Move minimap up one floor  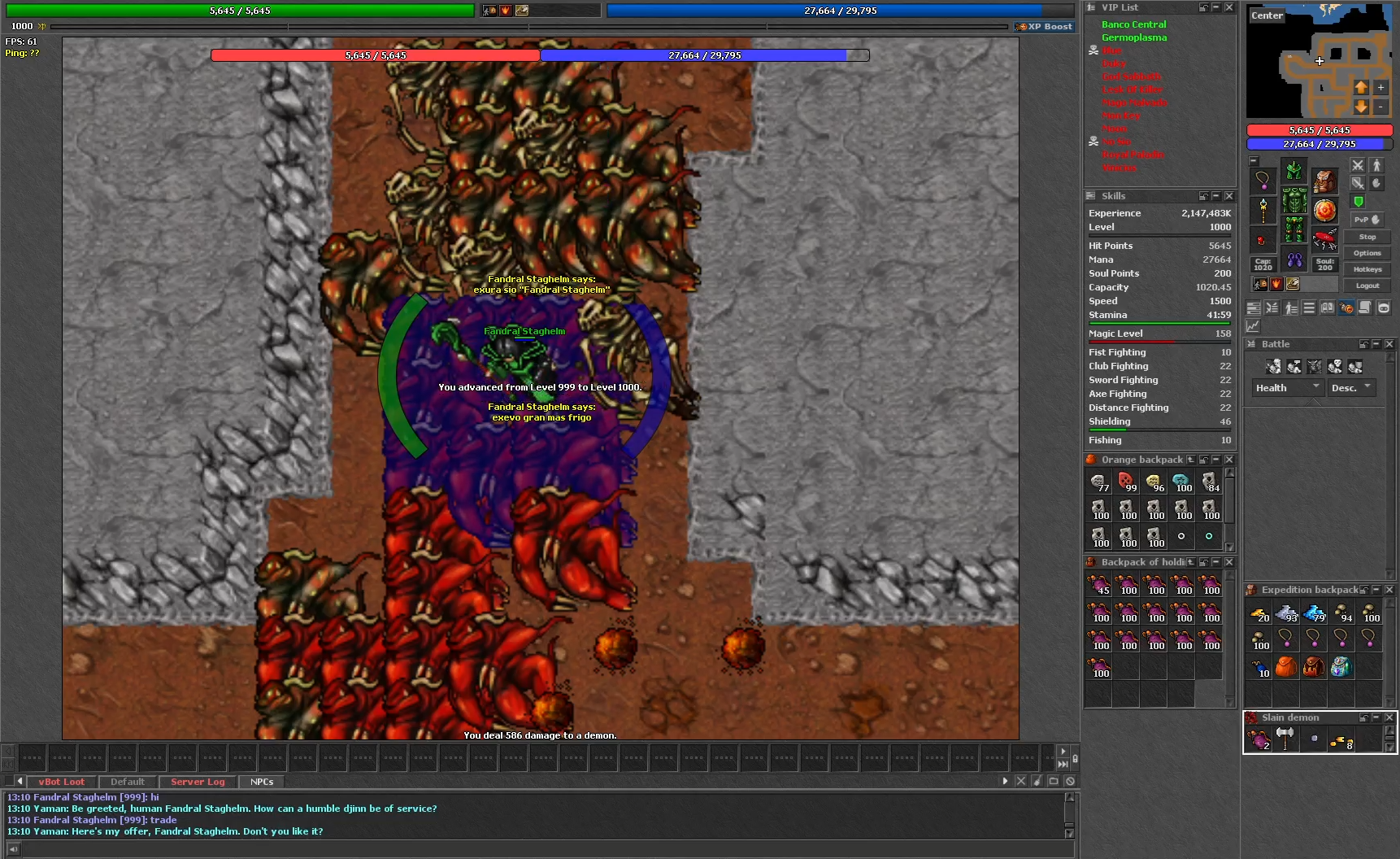click(x=1361, y=87)
